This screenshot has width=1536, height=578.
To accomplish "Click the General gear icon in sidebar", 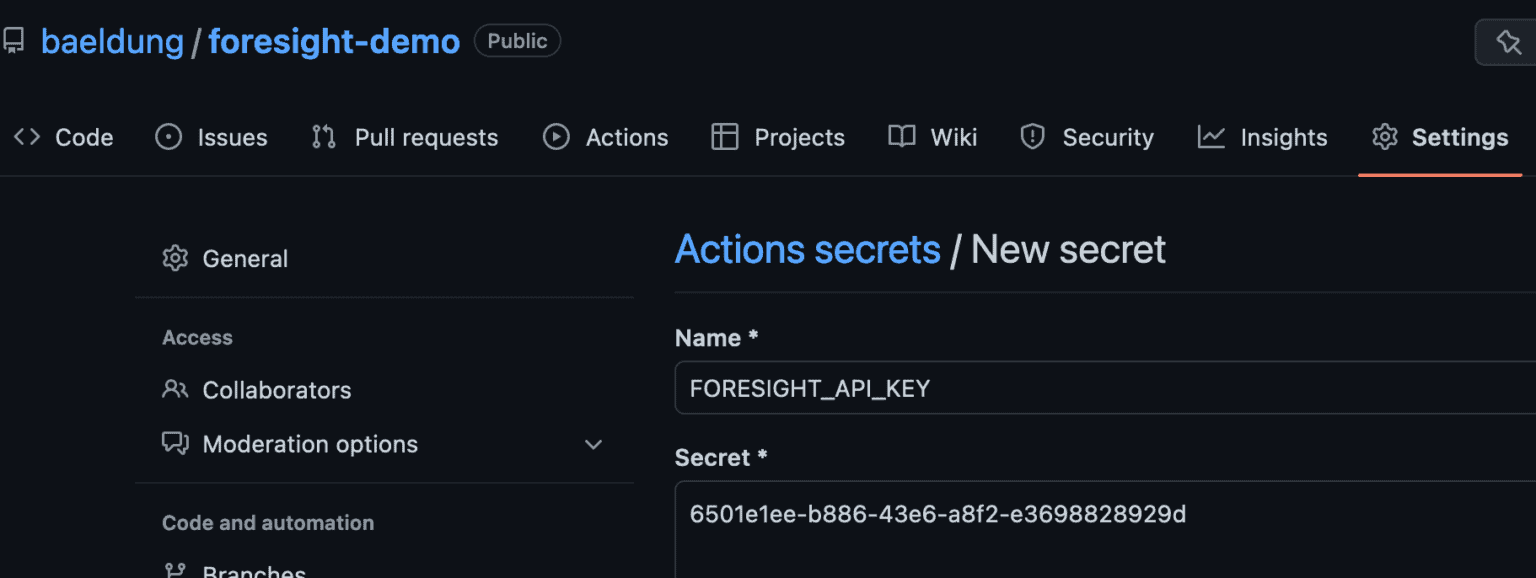I will 175,258.
